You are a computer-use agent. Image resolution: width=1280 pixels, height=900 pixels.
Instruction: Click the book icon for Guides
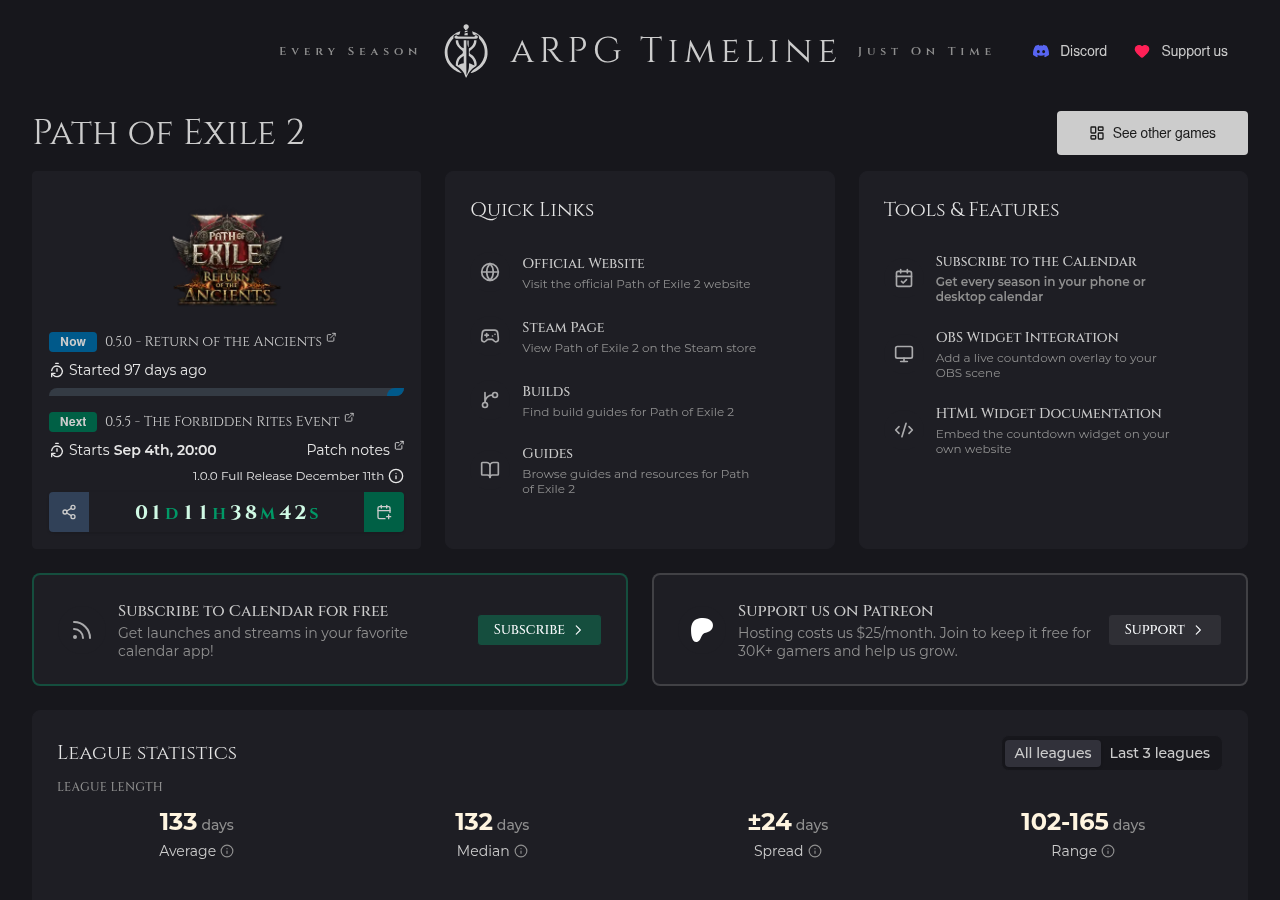(490, 470)
